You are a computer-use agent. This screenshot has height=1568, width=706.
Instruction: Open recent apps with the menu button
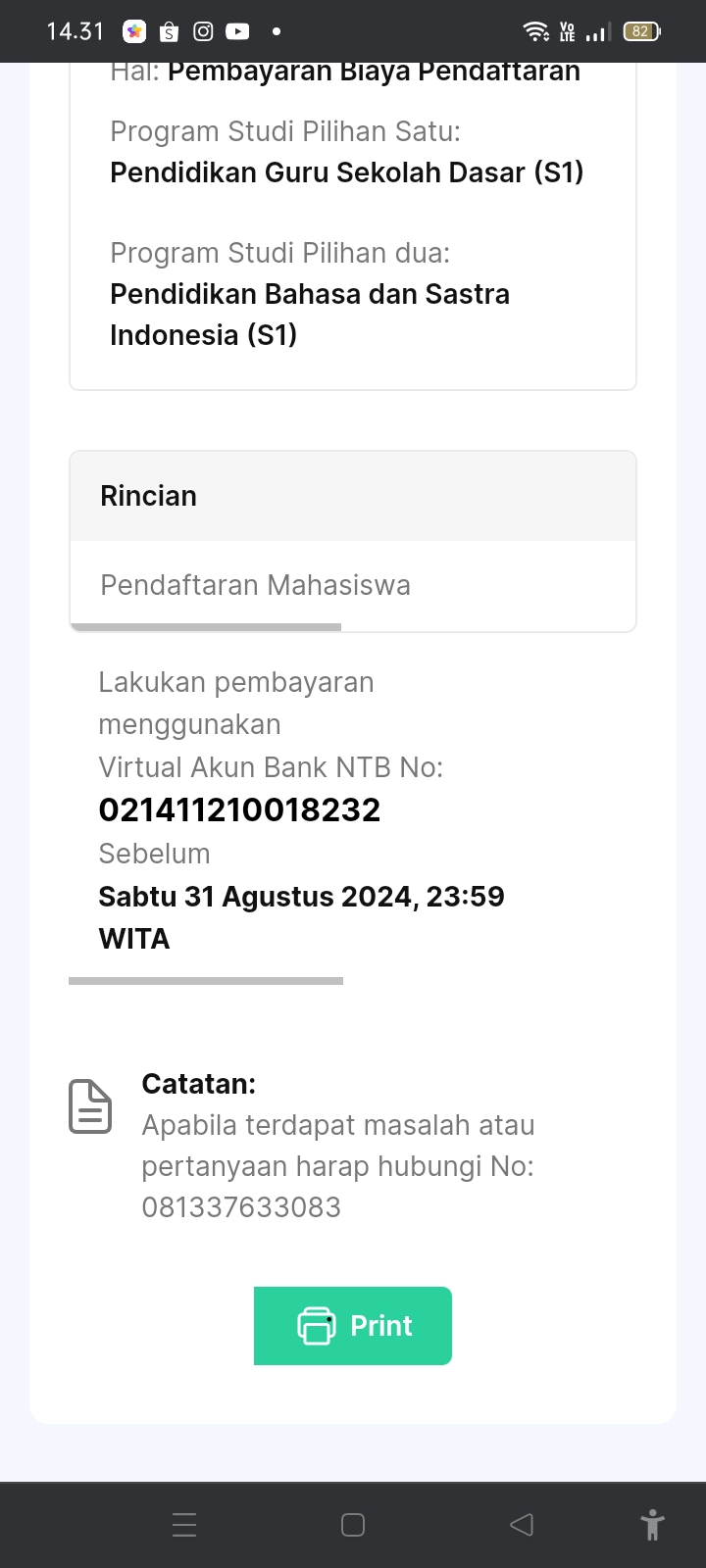point(184,1524)
